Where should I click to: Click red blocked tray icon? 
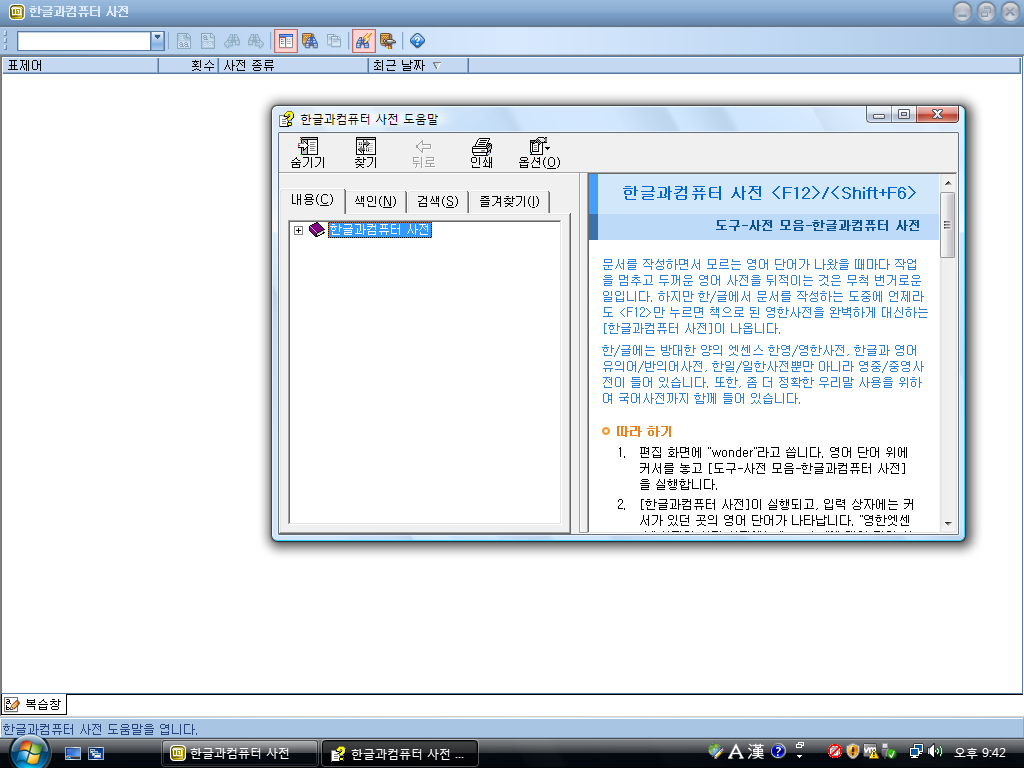click(x=834, y=752)
